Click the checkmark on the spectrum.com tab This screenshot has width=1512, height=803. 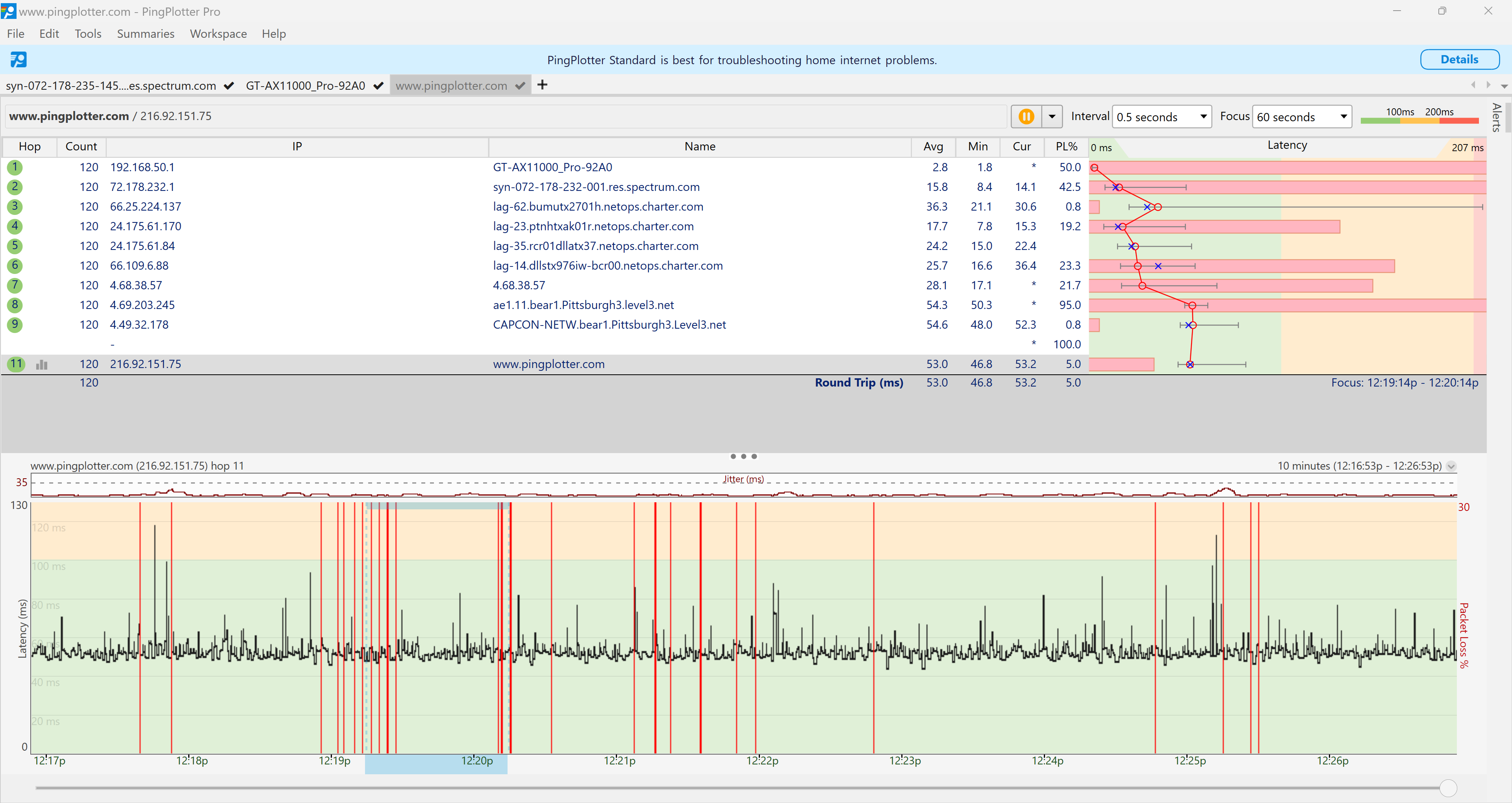tap(229, 86)
